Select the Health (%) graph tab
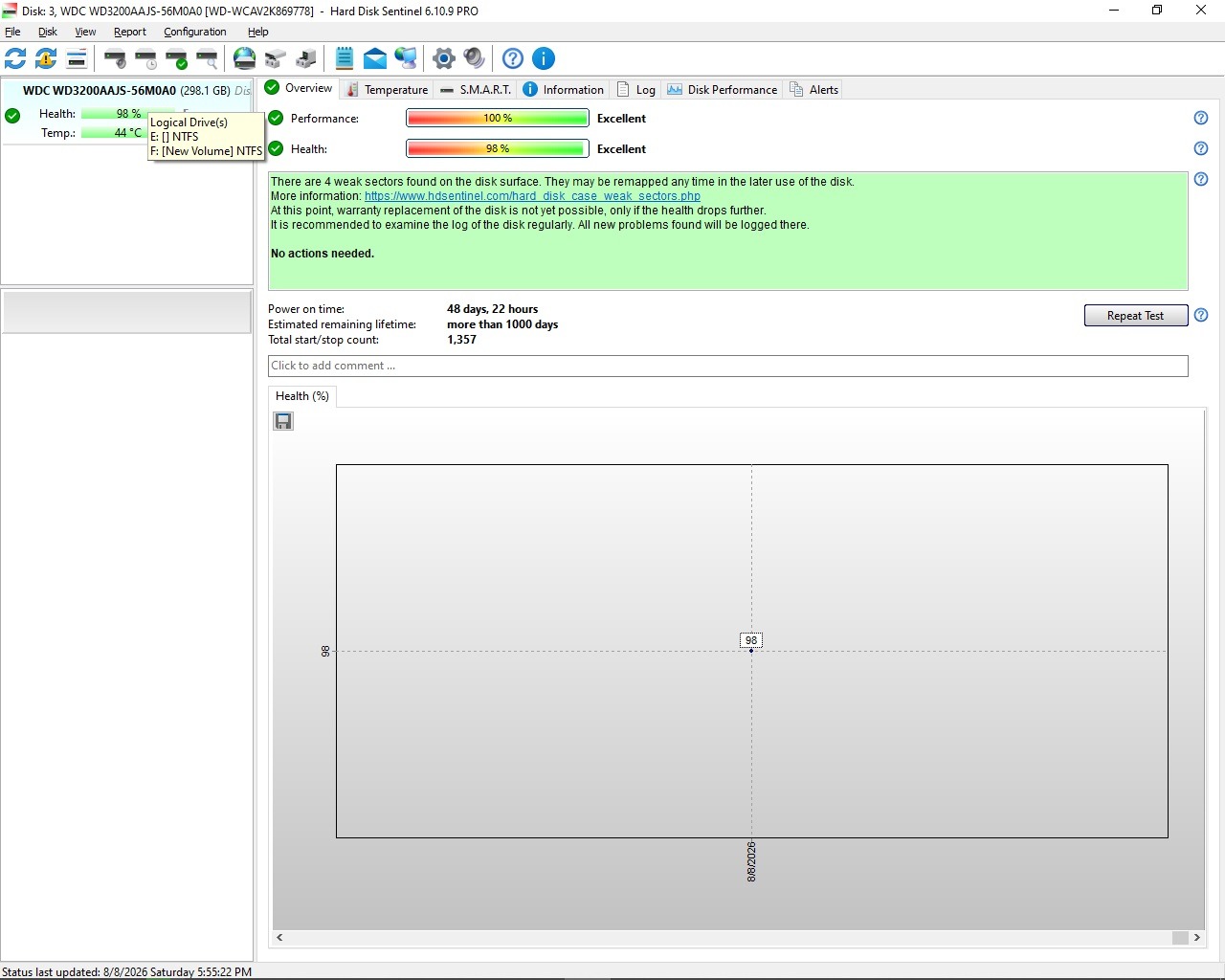The width and height of the screenshot is (1225, 980). pos(302,396)
